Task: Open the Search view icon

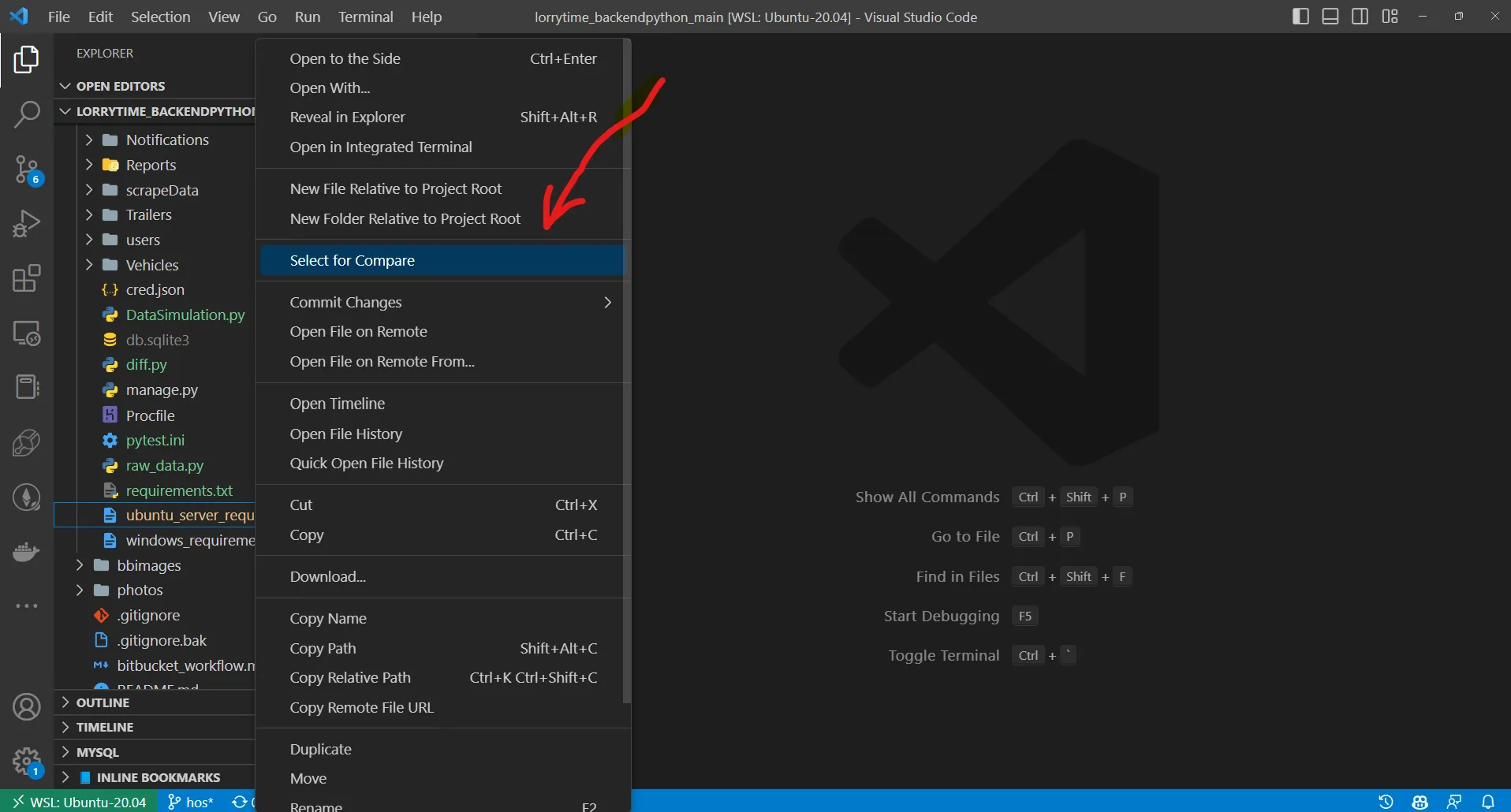Action: pos(26,114)
